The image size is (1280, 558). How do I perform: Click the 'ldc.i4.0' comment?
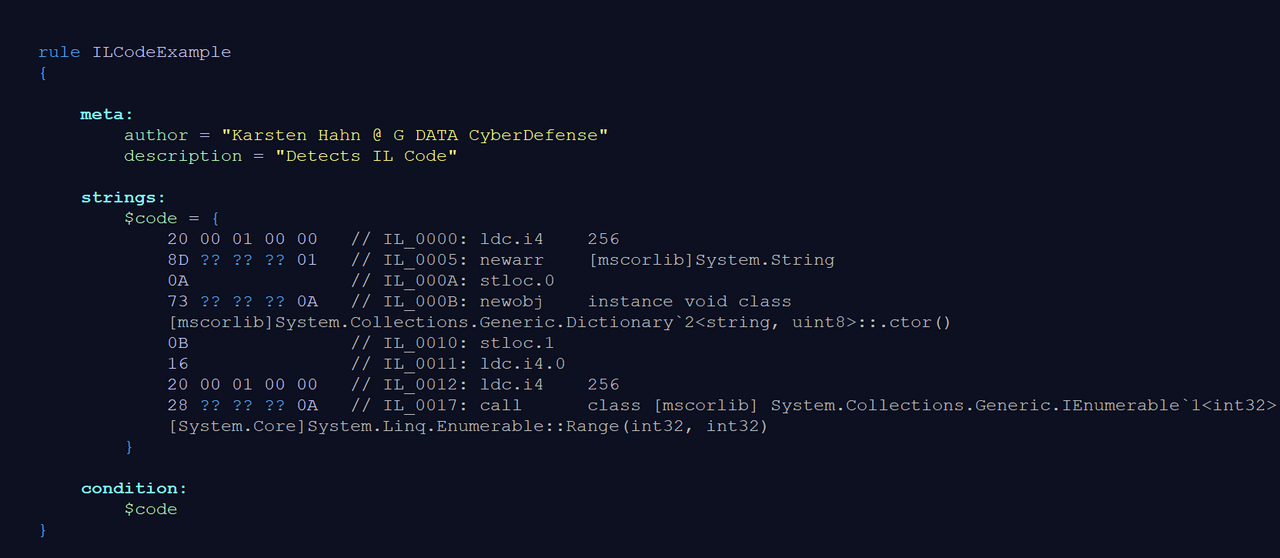pos(522,364)
